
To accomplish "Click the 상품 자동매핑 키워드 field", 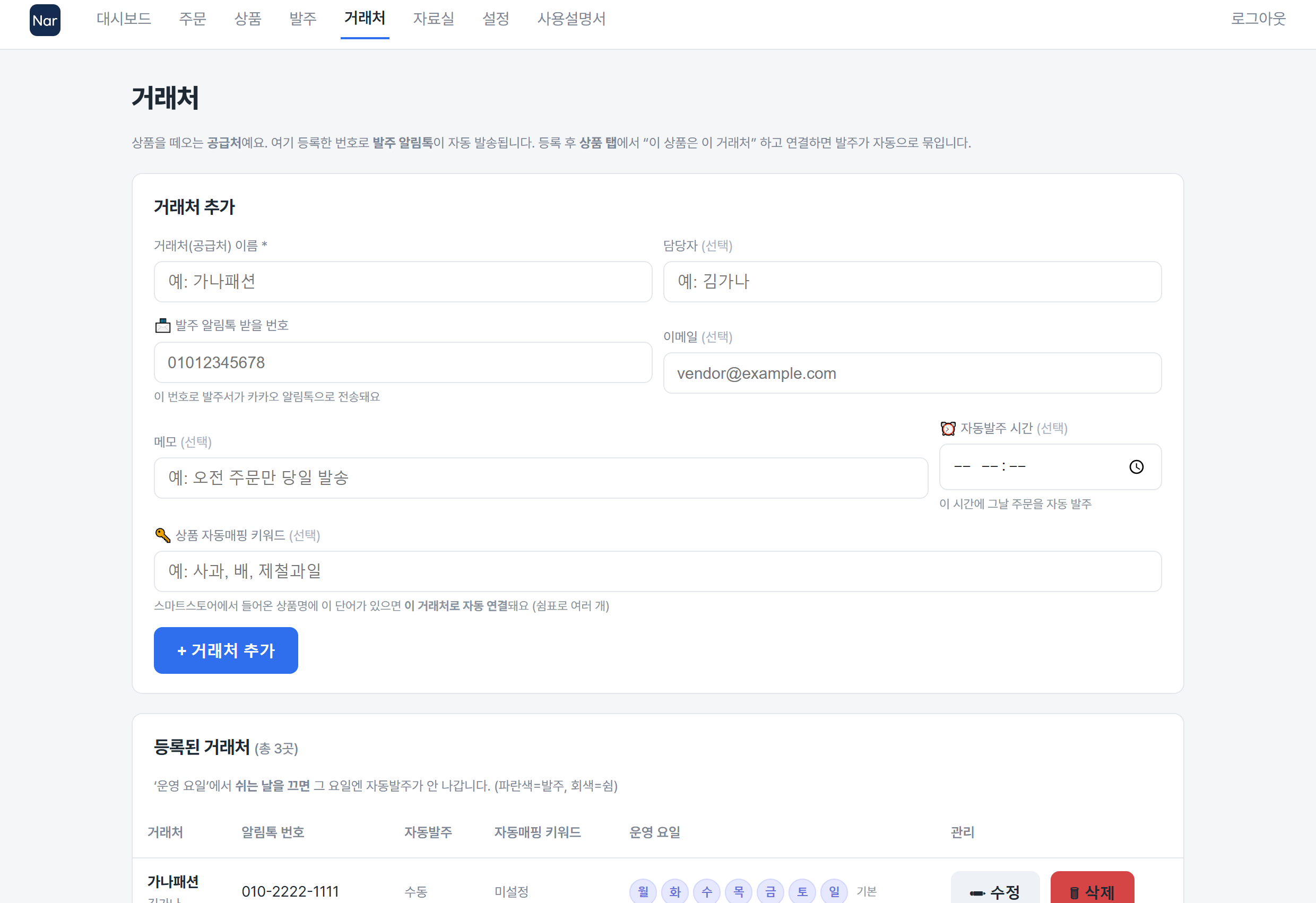I will pyautogui.click(x=657, y=572).
